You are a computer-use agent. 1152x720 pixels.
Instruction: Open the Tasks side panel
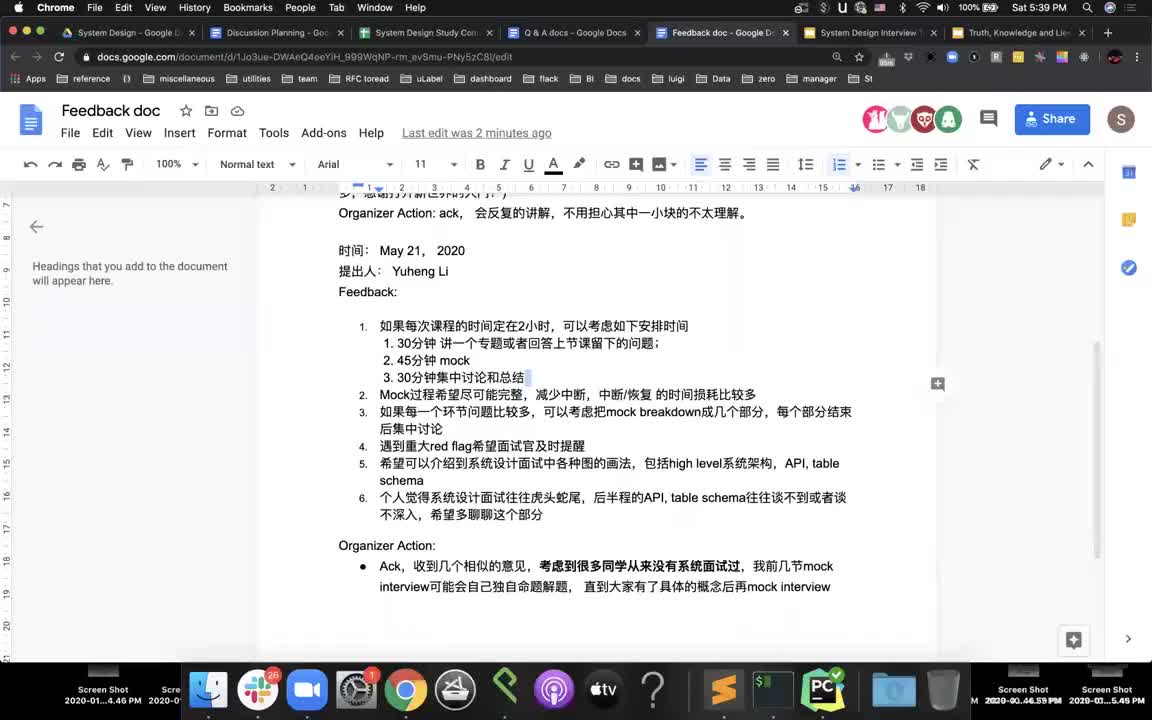[1128, 267]
